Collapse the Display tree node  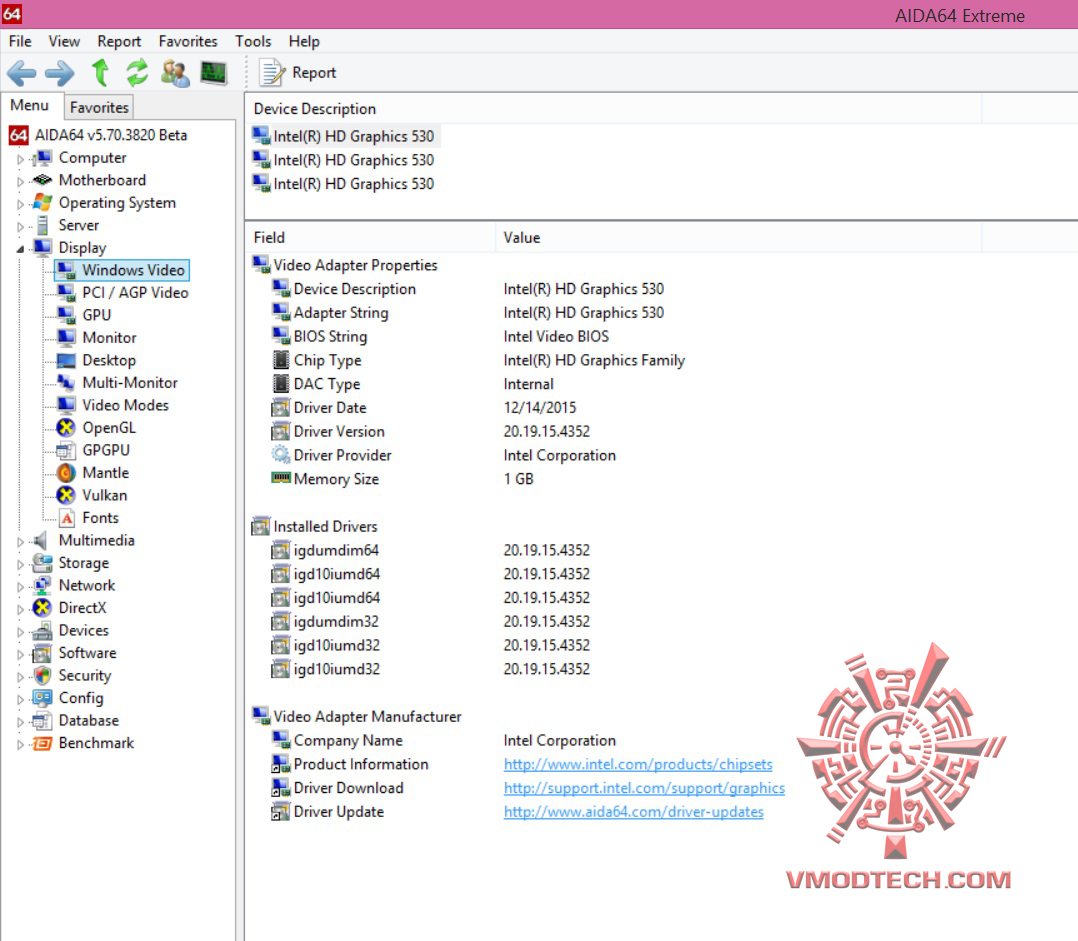click(20, 249)
